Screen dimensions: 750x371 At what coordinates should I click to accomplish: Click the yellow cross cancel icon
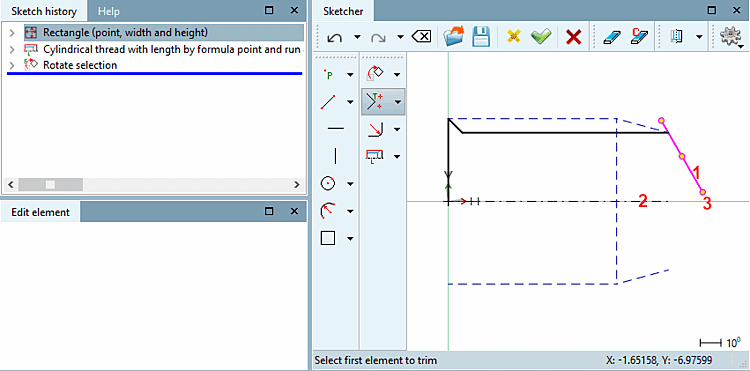point(513,37)
